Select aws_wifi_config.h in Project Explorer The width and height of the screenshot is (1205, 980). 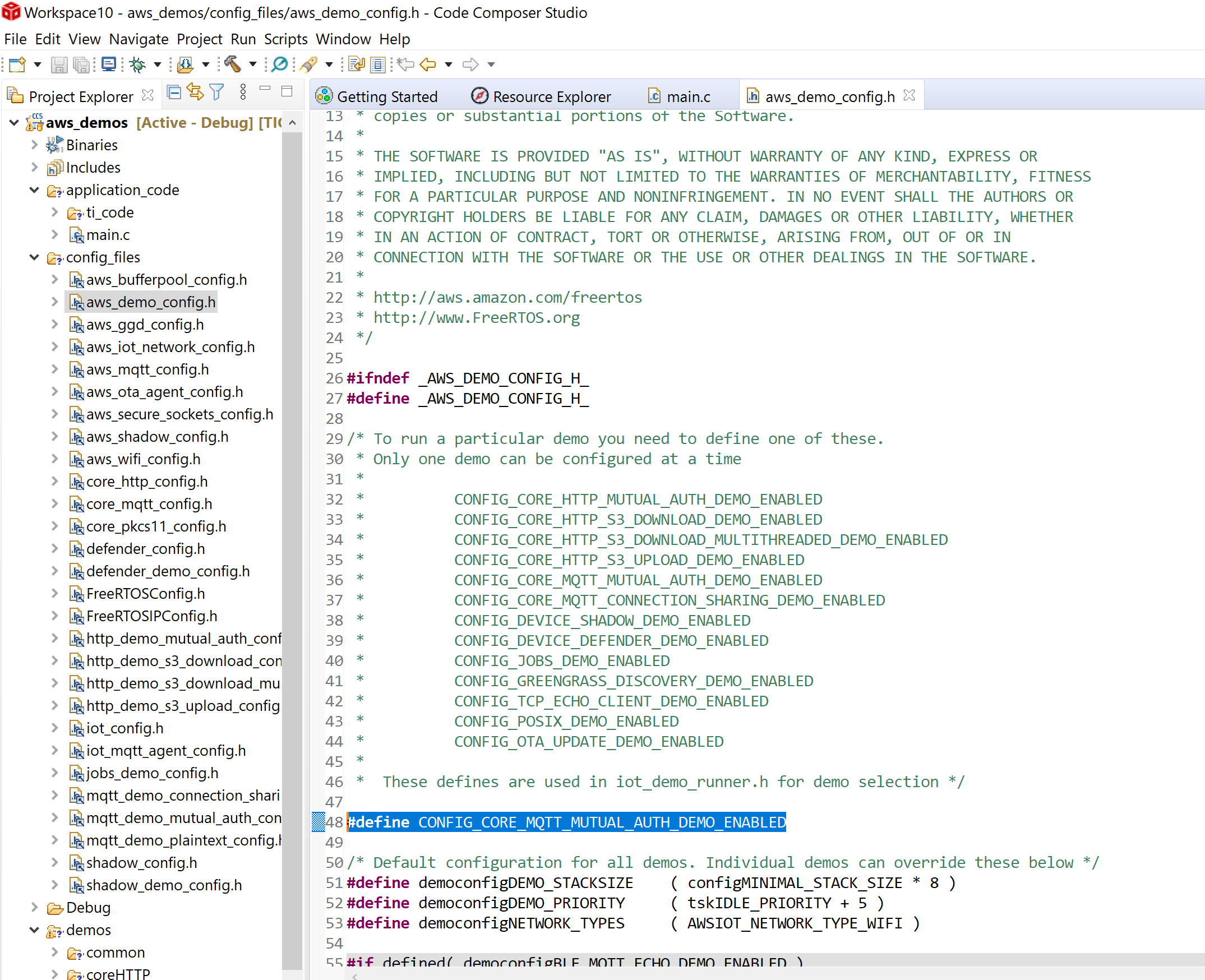(x=143, y=459)
